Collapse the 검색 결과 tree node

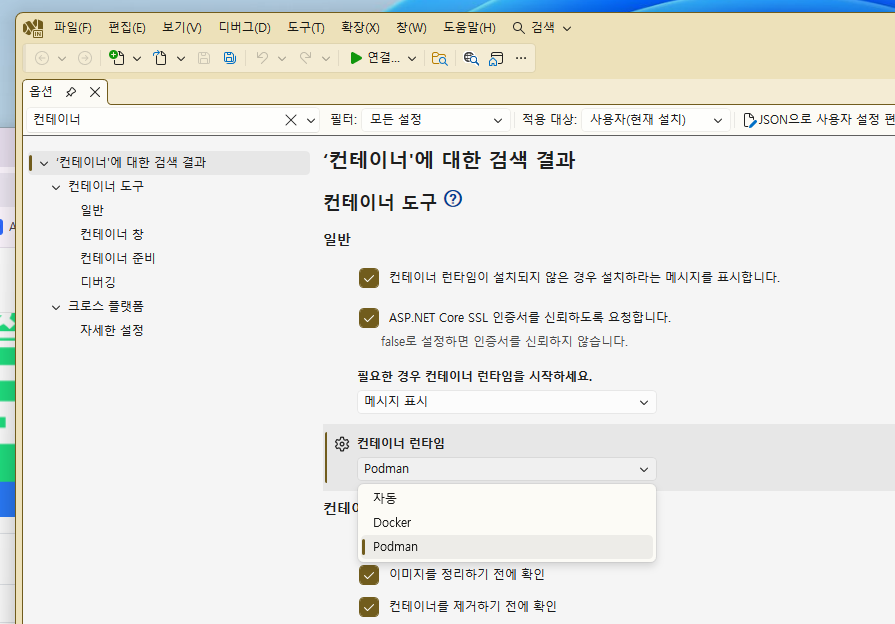[44, 163]
